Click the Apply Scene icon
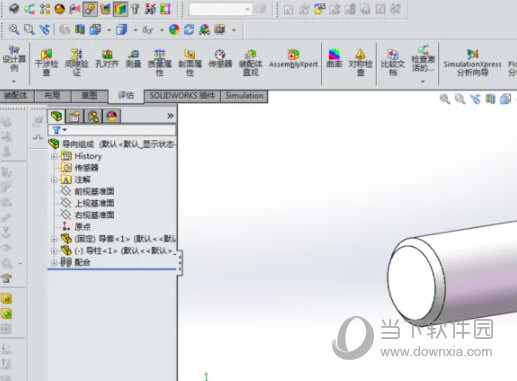517x381 pixels. [x=204, y=30]
